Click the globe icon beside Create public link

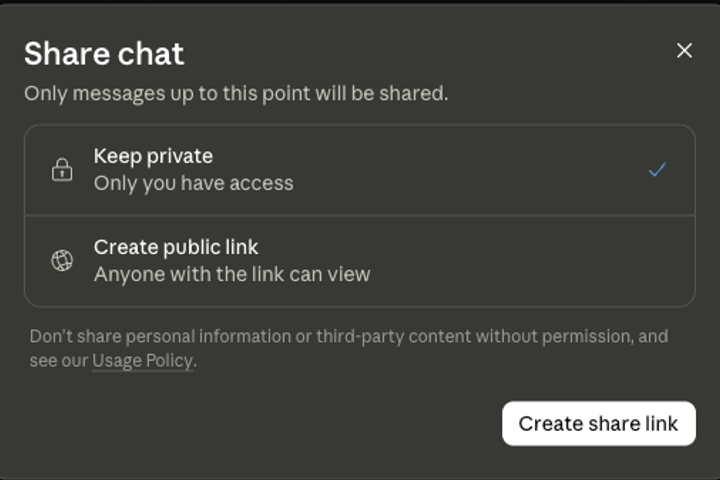62,260
